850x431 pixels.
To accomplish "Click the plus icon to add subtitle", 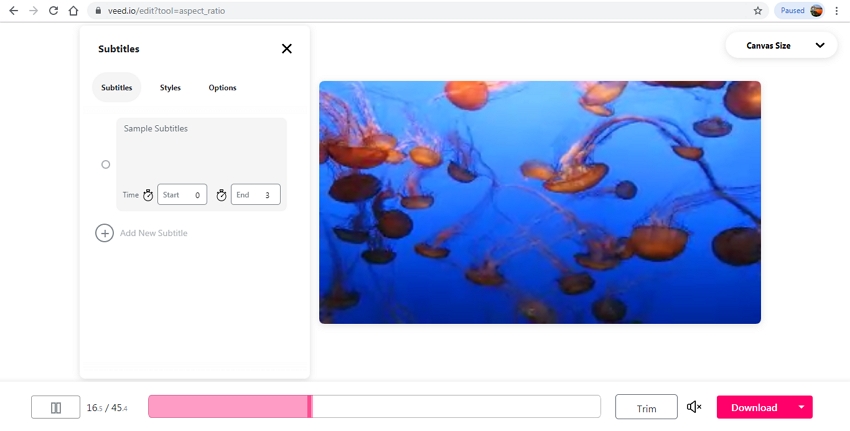I will pyautogui.click(x=105, y=233).
